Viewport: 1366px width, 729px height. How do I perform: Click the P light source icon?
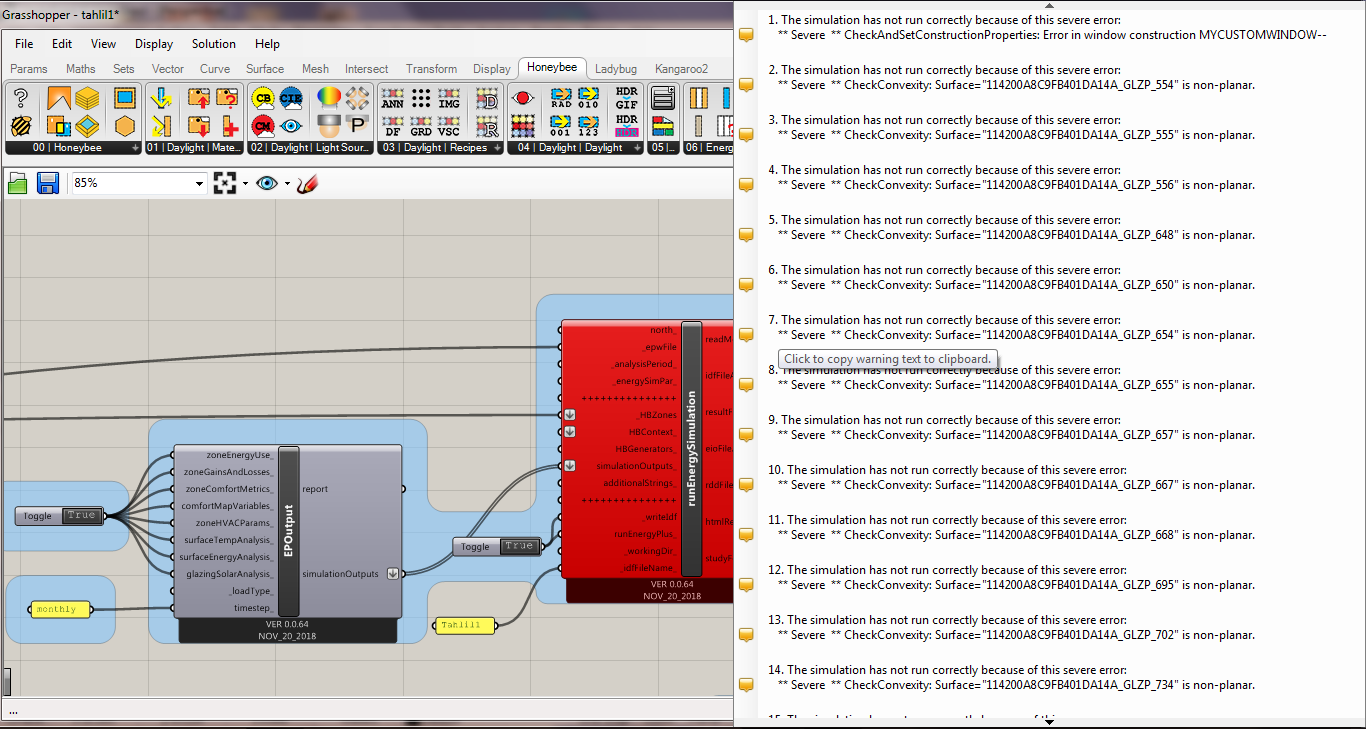[x=357, y=126]
